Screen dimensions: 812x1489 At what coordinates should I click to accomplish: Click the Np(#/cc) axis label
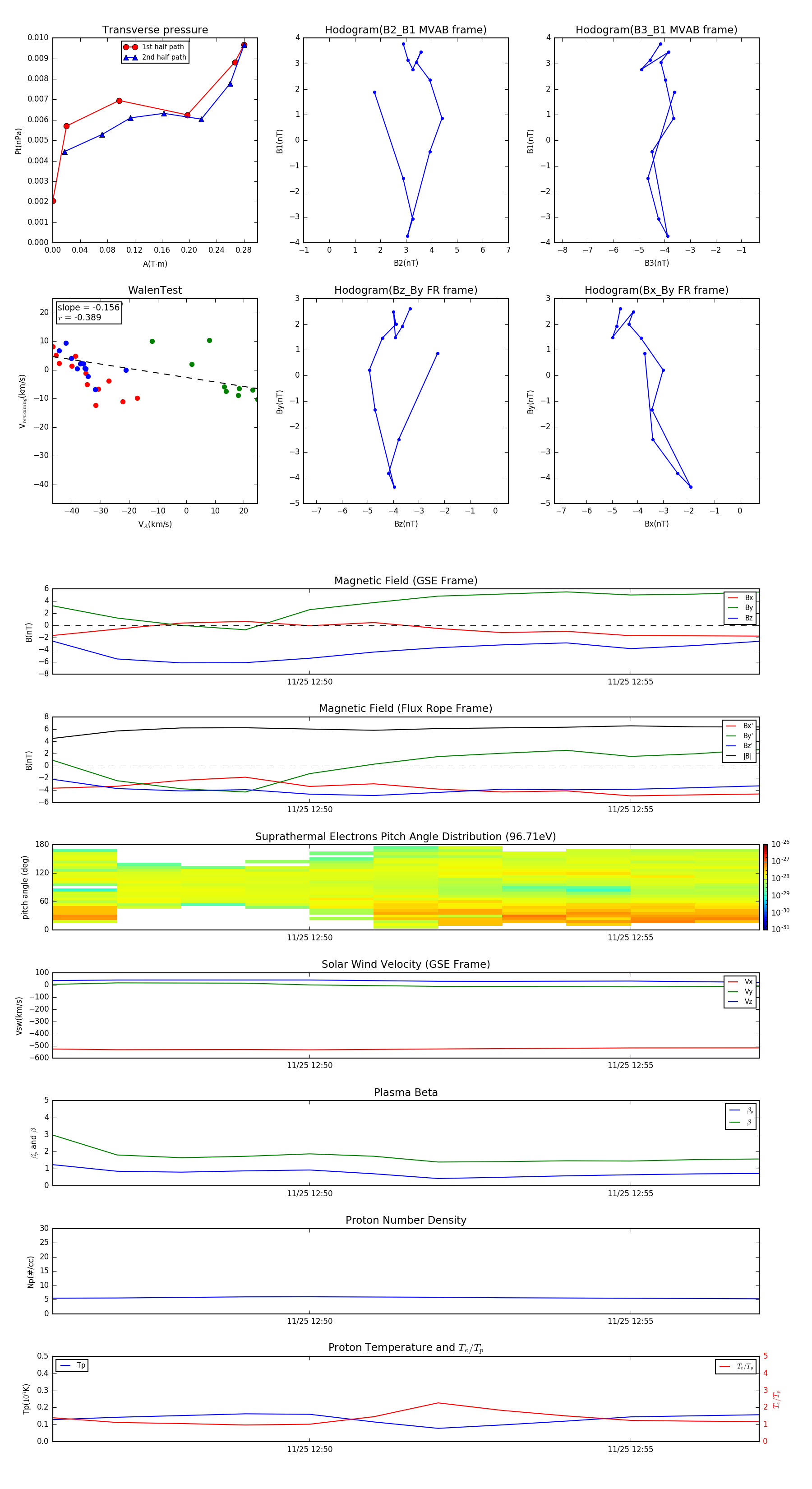coord(31,1272)
